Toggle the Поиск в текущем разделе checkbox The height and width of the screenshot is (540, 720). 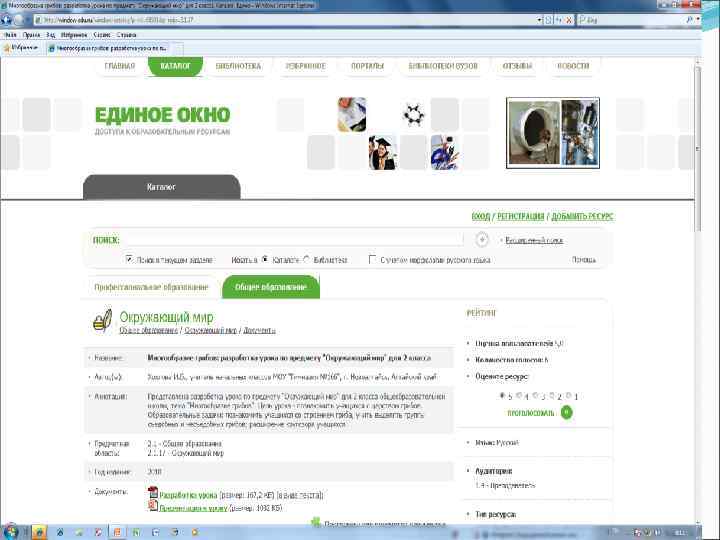(129, 259)
